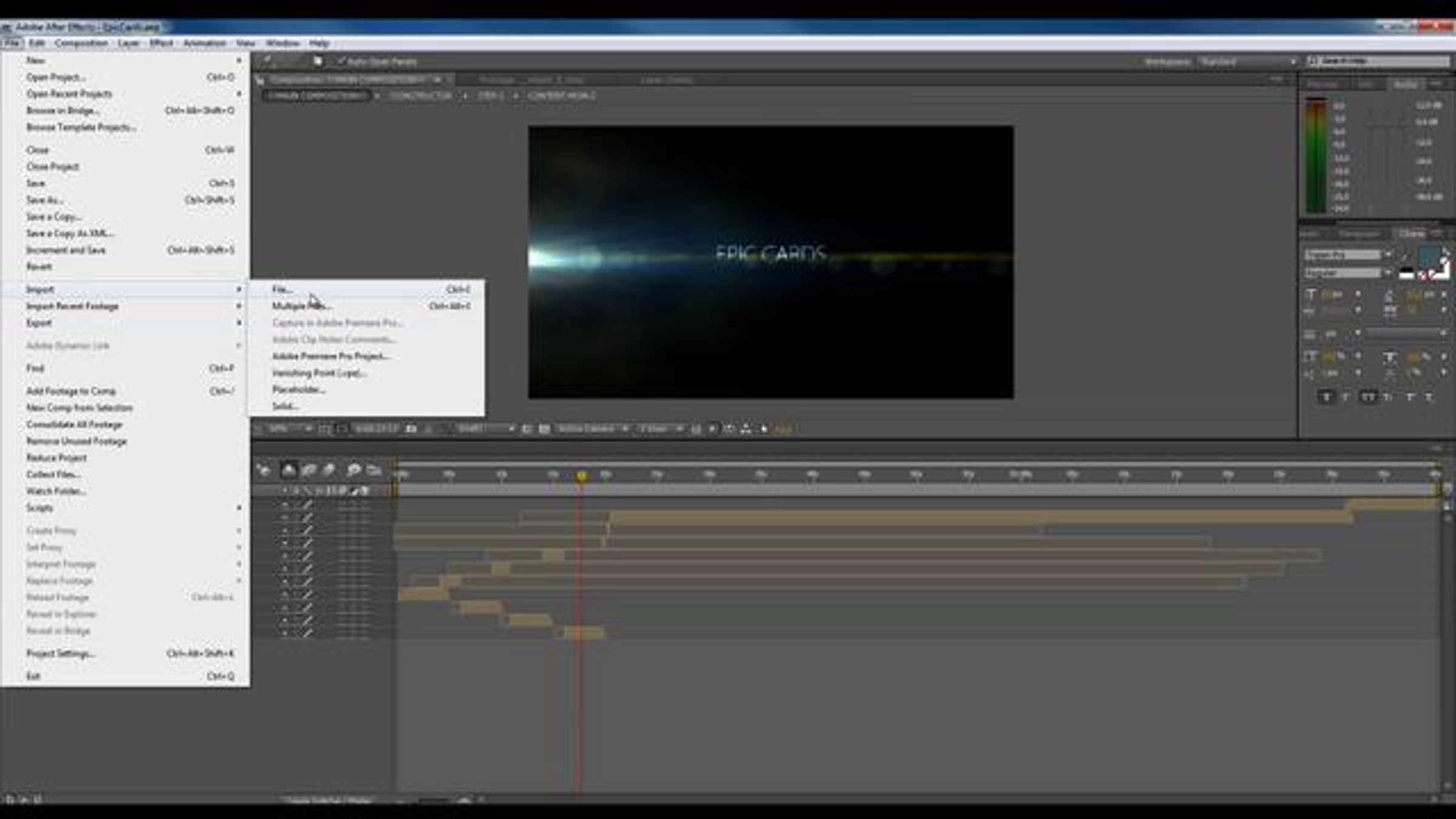The image size is (1456, 819).
Task: Open the Animation menu
Action: [x=204, y=43]
